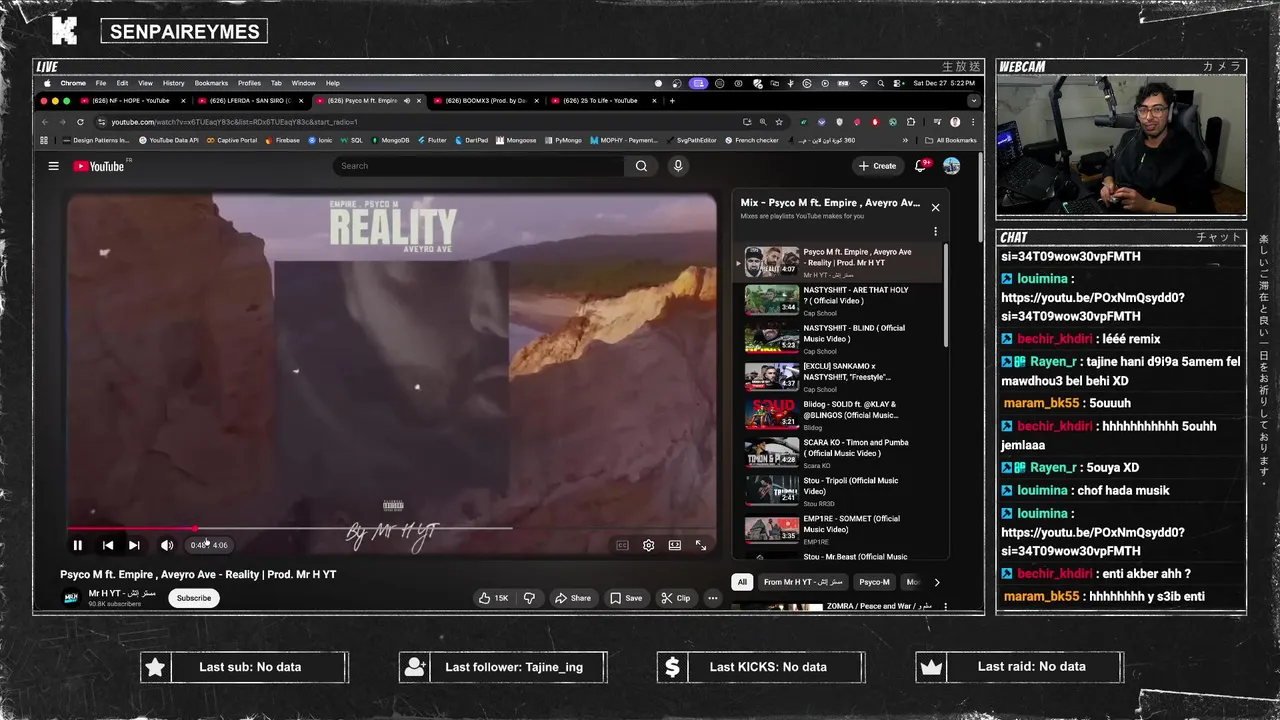This screenshot has height=720, width=1280.
Task: Open YouTube notifications bell
Action: coord(921,166)
